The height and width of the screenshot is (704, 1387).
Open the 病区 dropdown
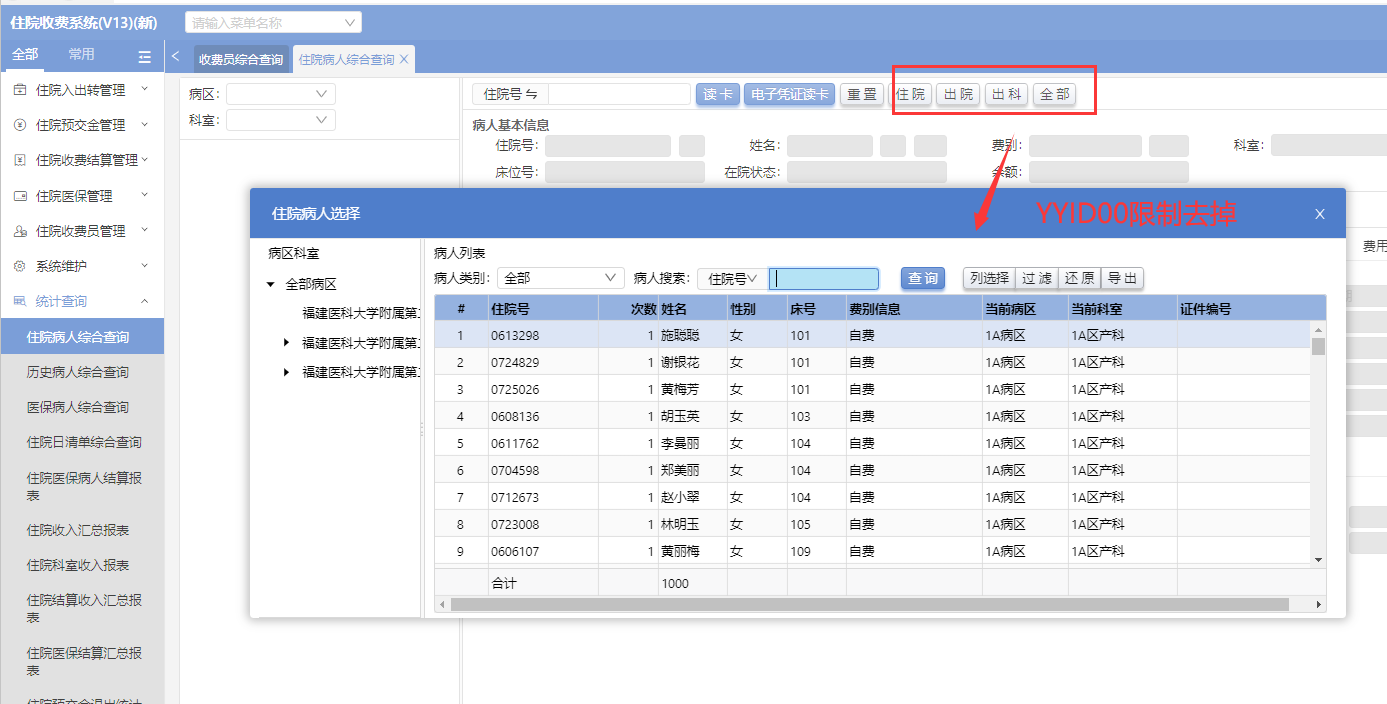click(x=322, y=94)
